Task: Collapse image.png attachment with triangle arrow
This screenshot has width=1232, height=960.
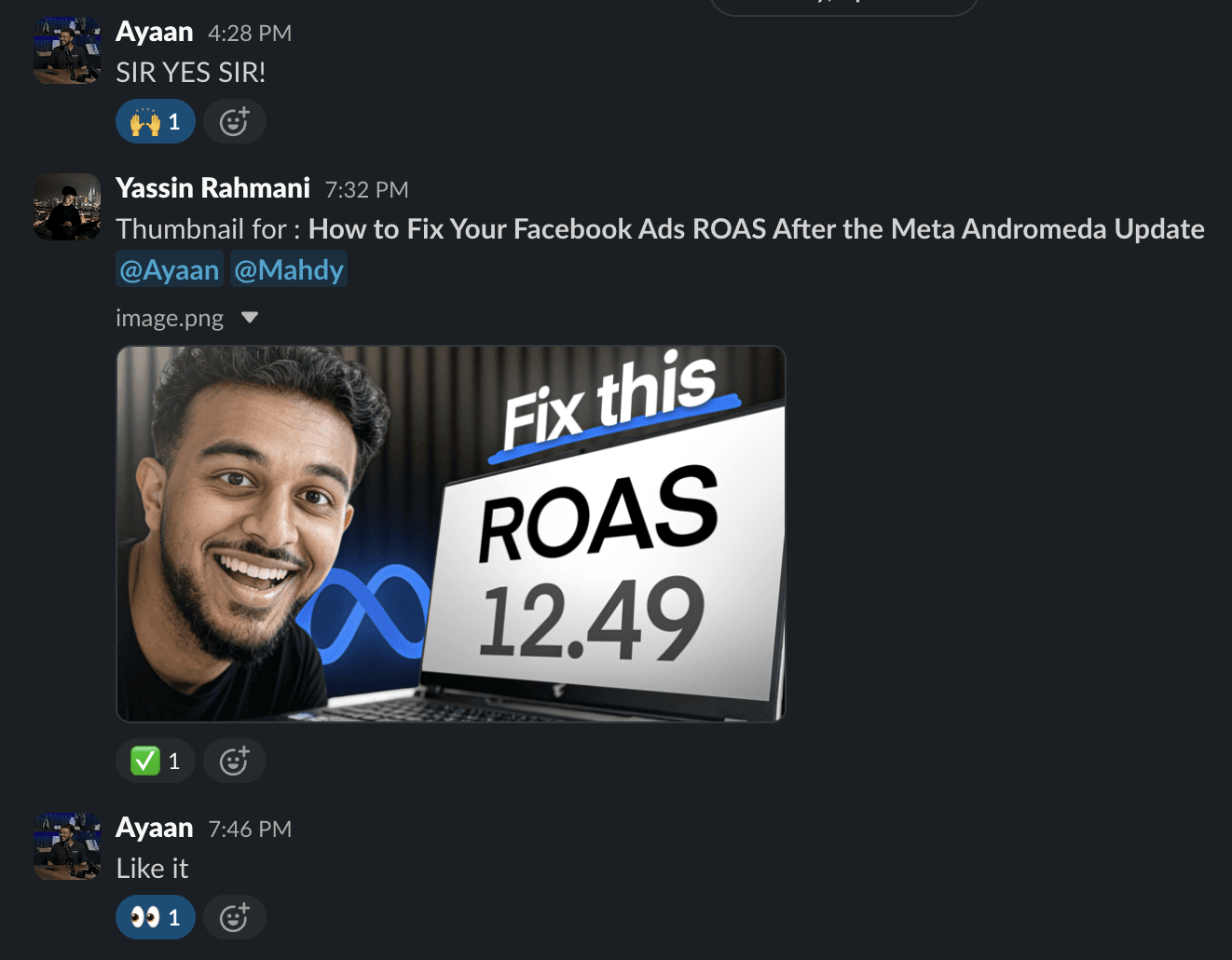Action: pyautogui.click(x=249, y=318)
